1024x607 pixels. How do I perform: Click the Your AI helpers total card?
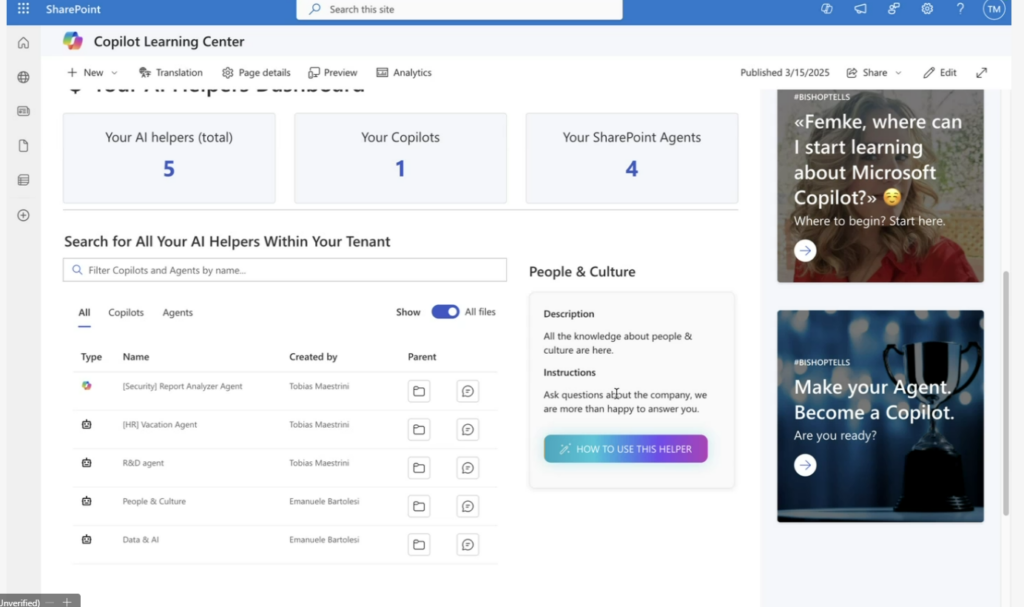click(x=169, y=158)
